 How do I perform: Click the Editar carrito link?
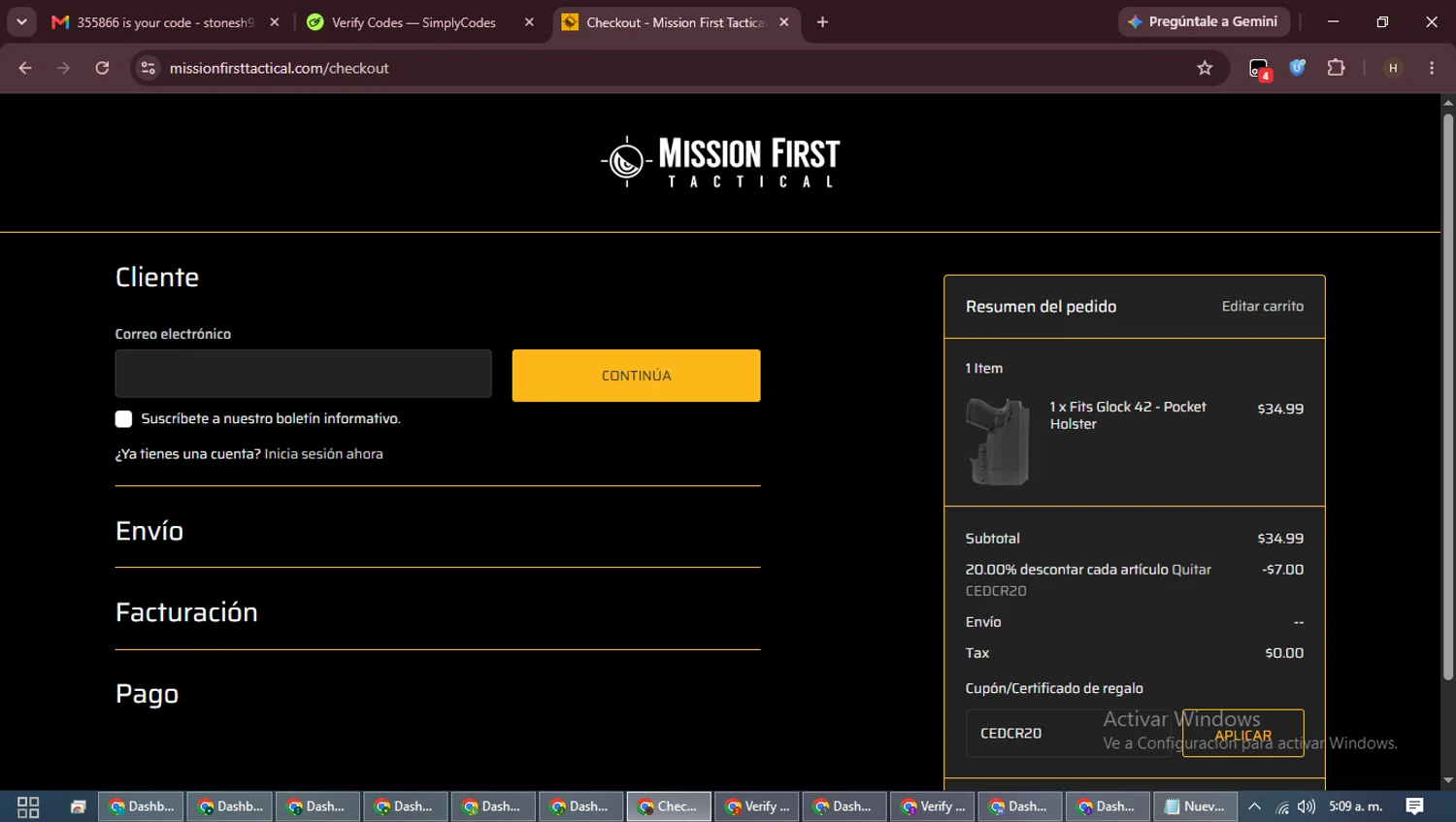1262,307
